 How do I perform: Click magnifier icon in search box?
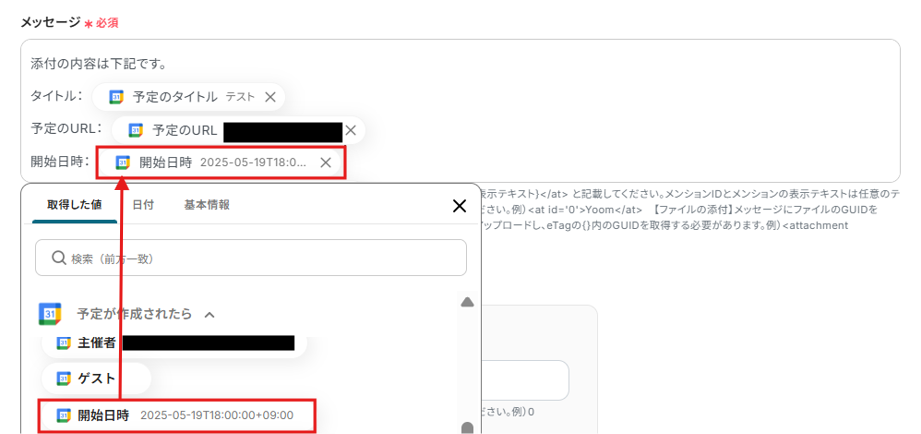[x=59, y=258]
